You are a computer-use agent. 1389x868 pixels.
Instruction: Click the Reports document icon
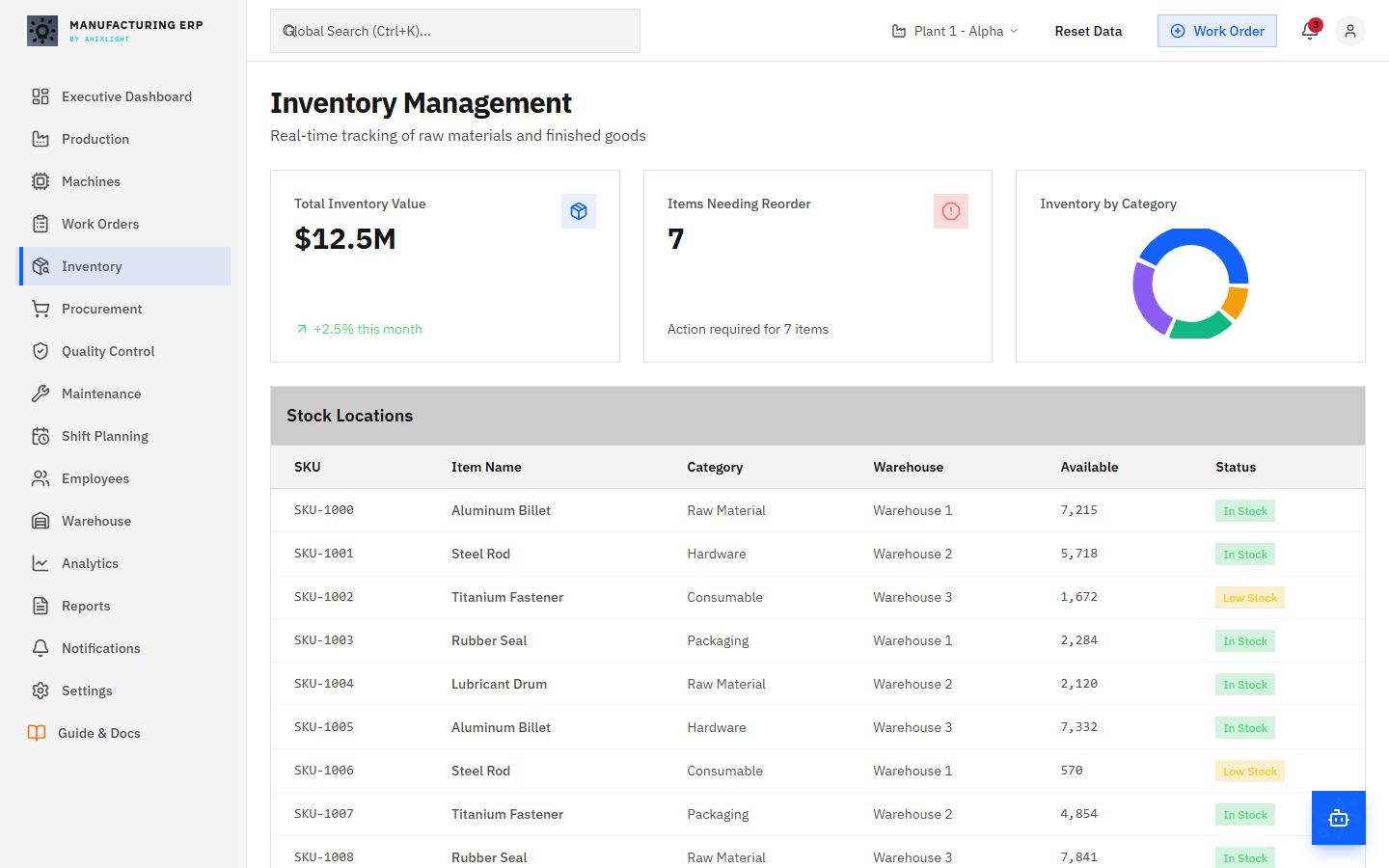[41, 606]
